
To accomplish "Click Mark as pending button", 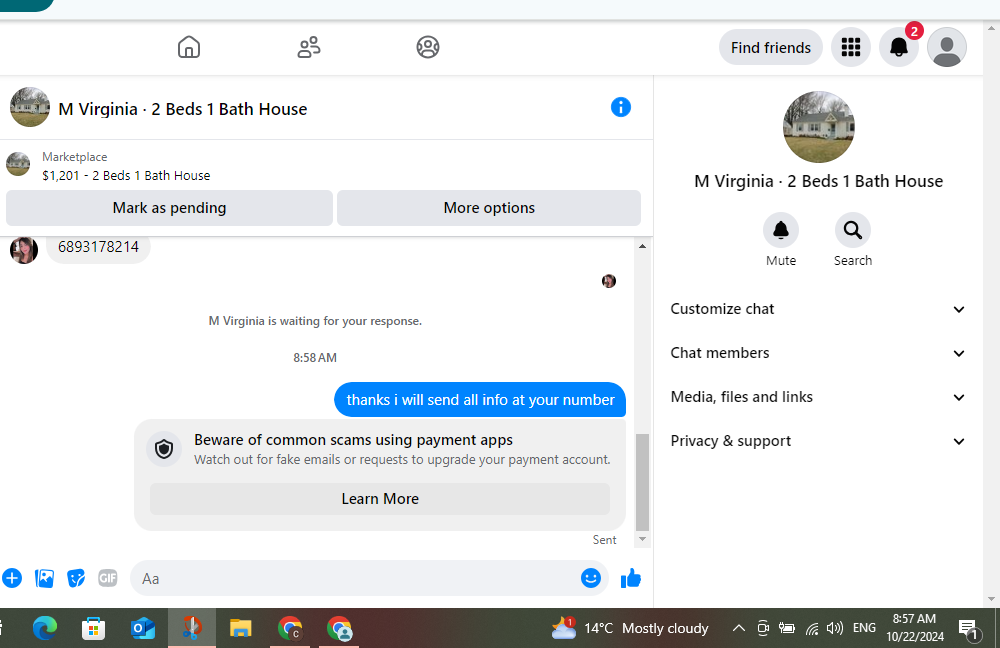I will 169,208.
